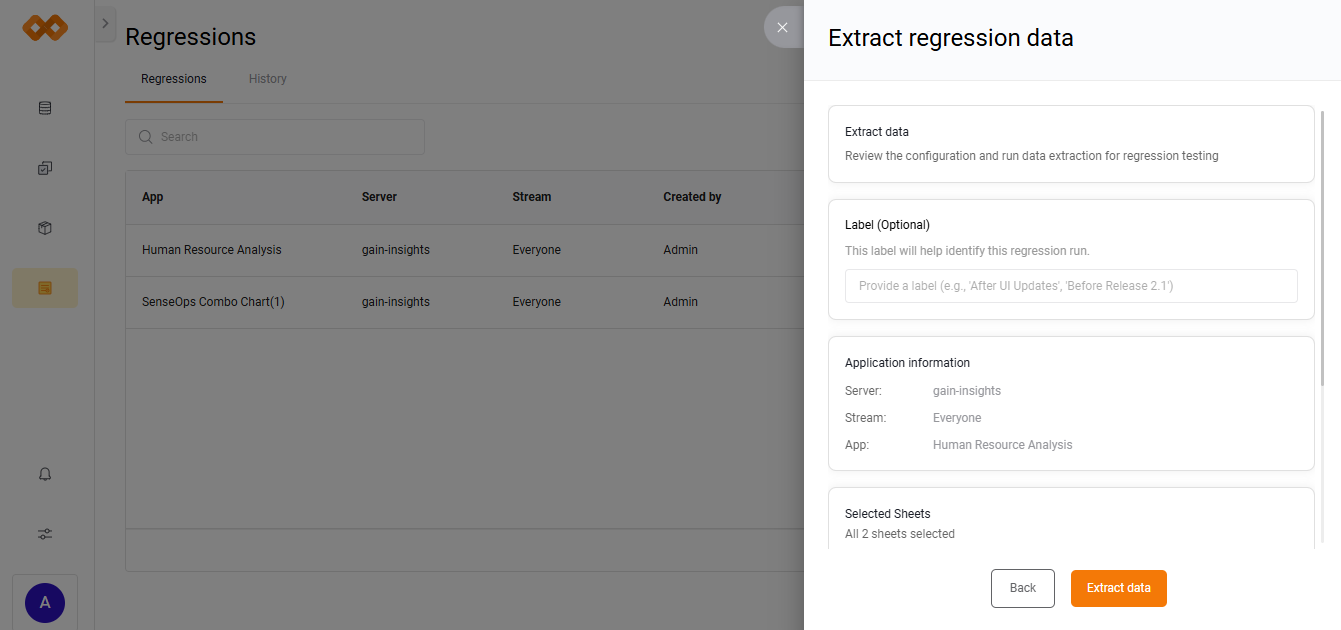
Task: Open the notifications bell
Action: pos(44,474)
